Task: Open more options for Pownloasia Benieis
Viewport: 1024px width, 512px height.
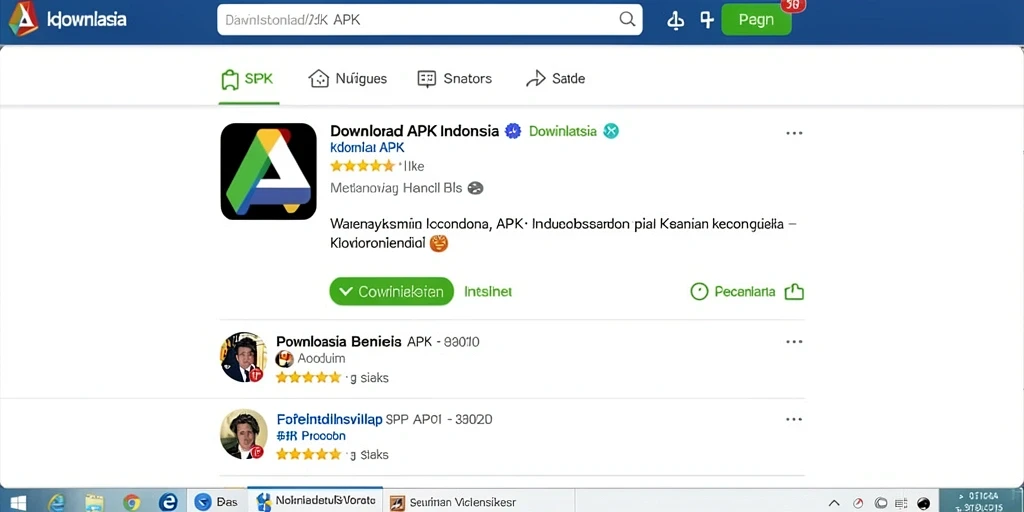Action: coord(794,342)
